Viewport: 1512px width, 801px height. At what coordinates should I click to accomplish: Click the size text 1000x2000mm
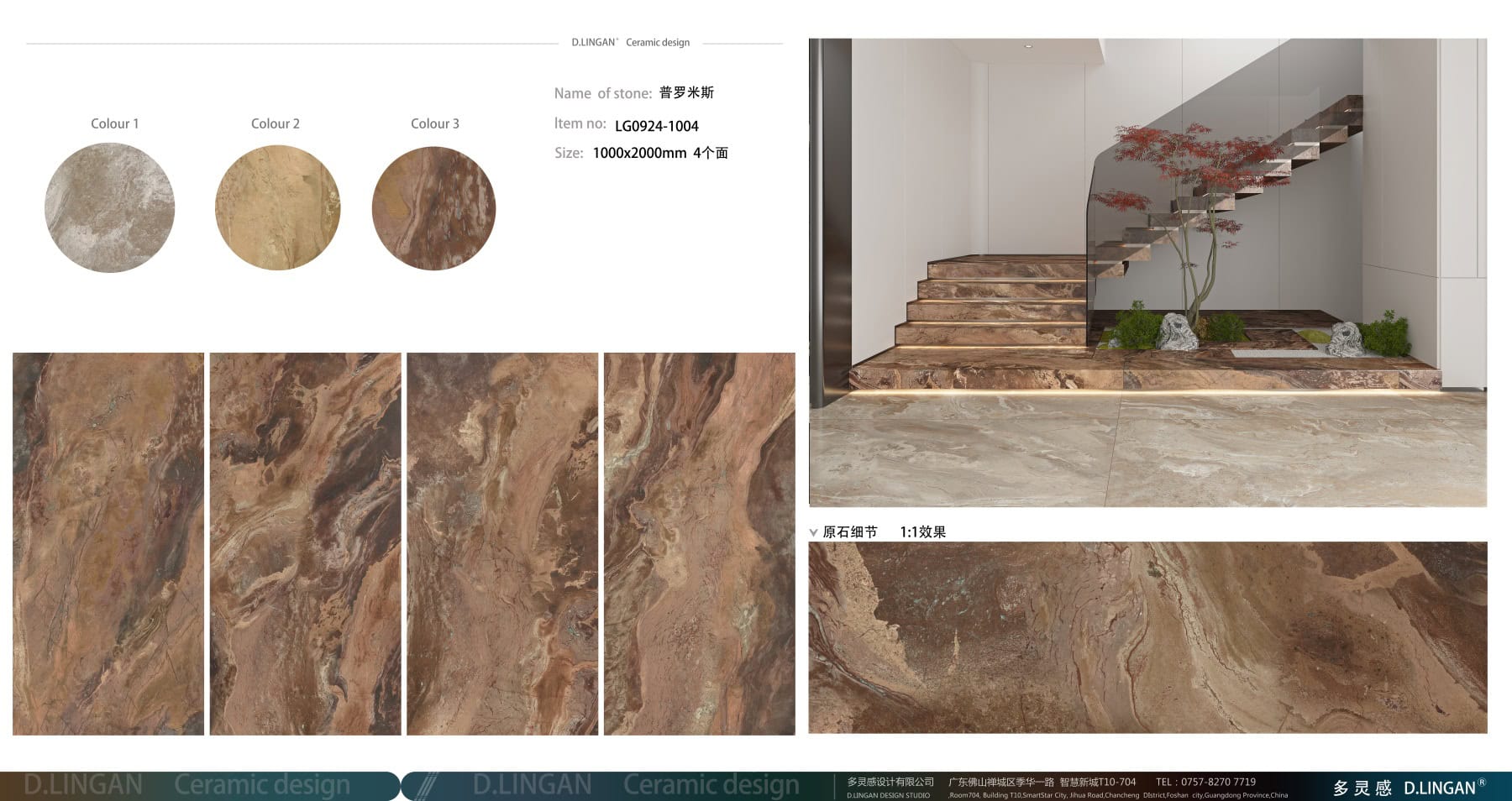point(639,153)
